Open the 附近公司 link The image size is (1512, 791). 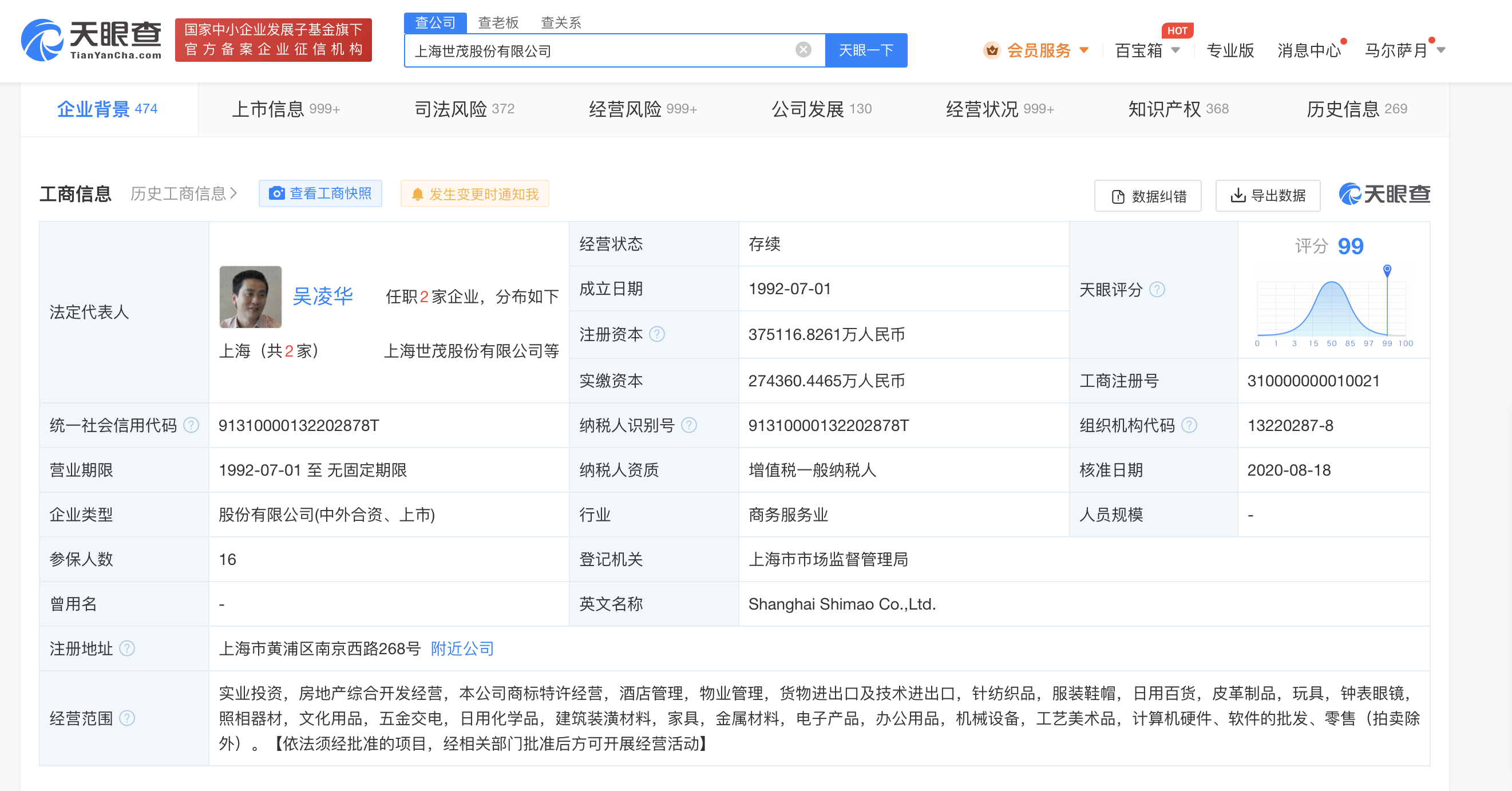(462, 648)
